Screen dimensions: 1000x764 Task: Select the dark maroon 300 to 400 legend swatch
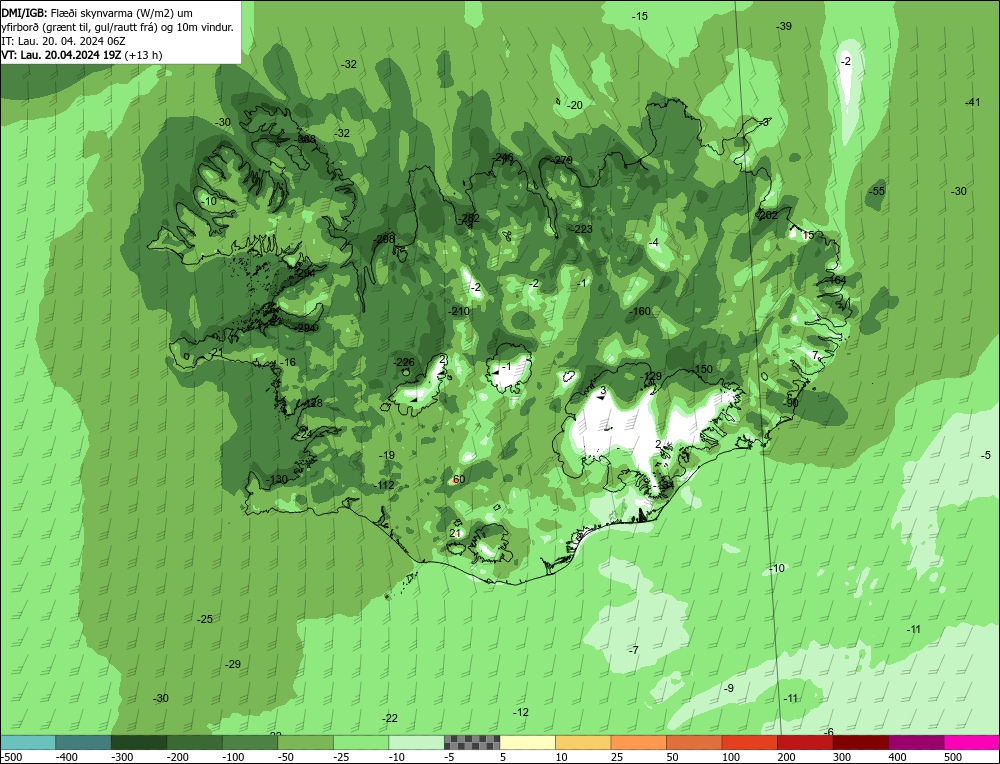861,742
